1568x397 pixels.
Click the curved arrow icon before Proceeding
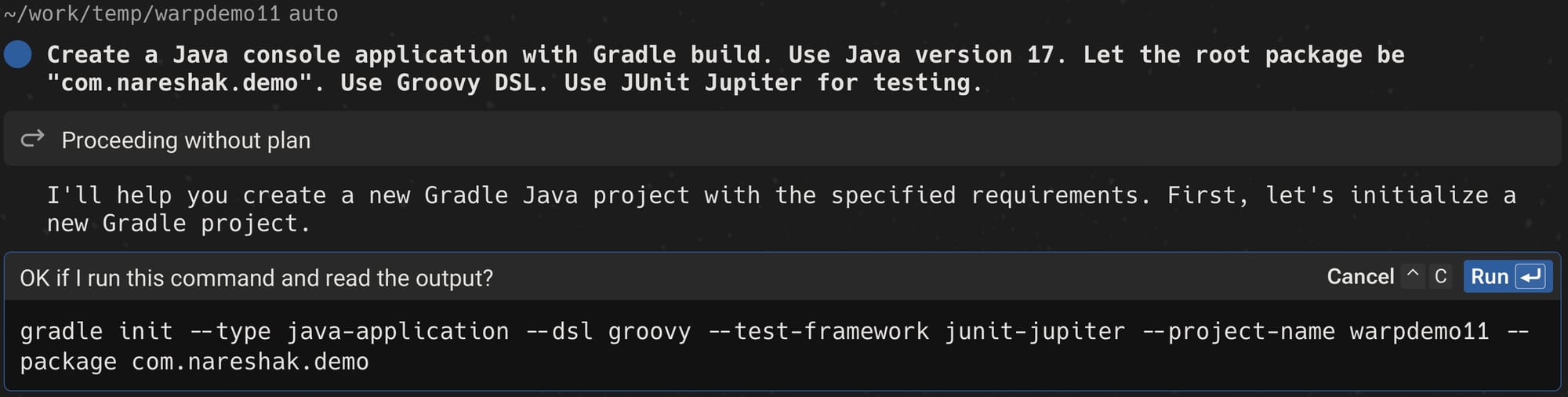[x=32, y=139]
